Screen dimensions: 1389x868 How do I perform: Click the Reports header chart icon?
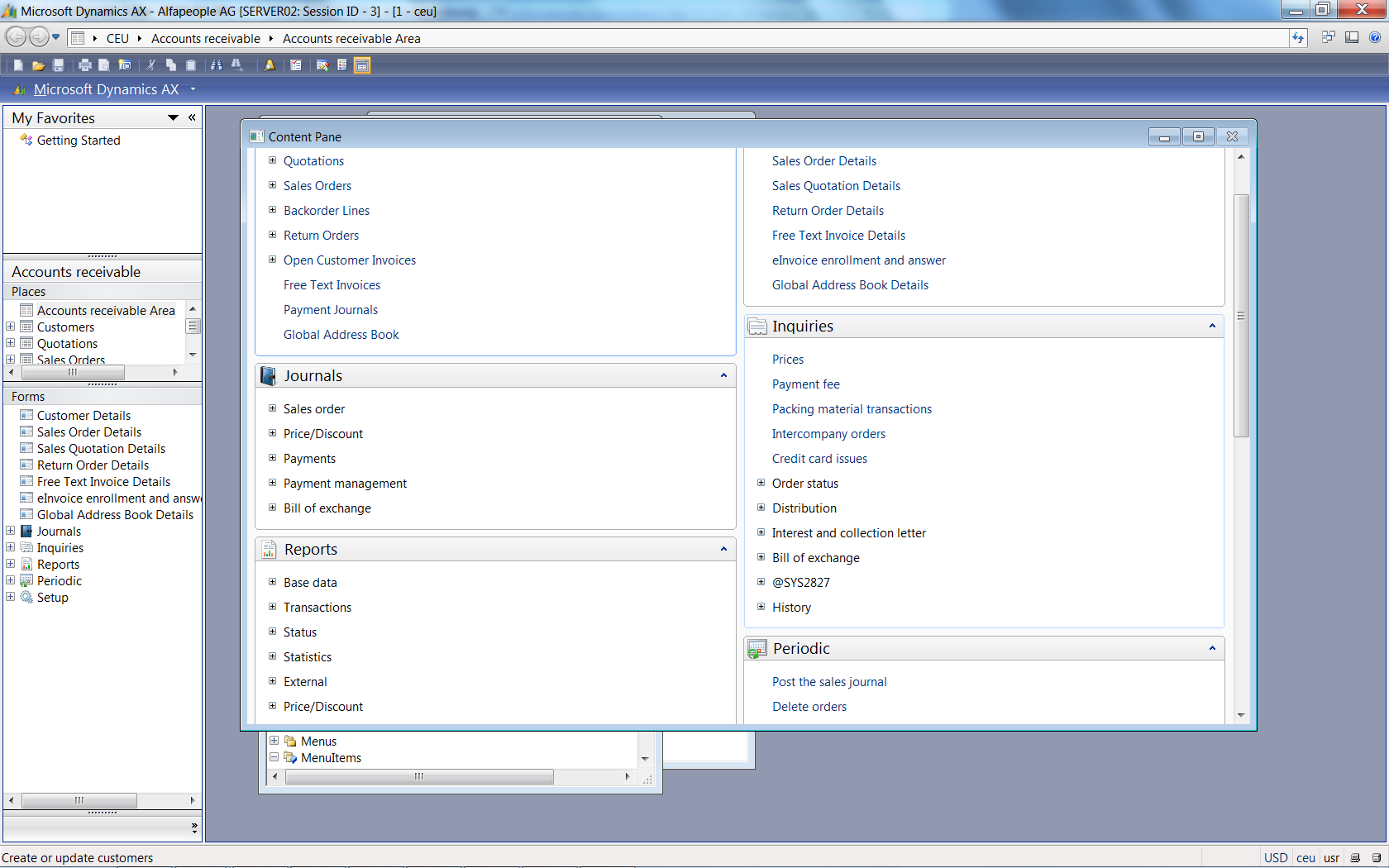pyautogui.click(x=269, y=550)
